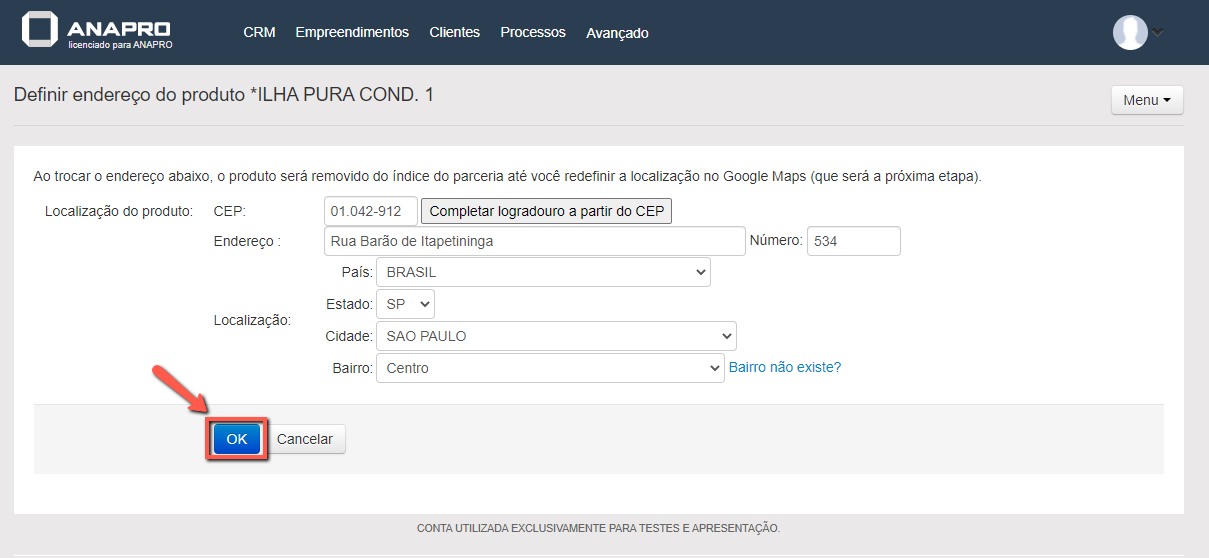Expand the Menu dropdown button
The image size is (1209, 558).
click(1146, 100)
